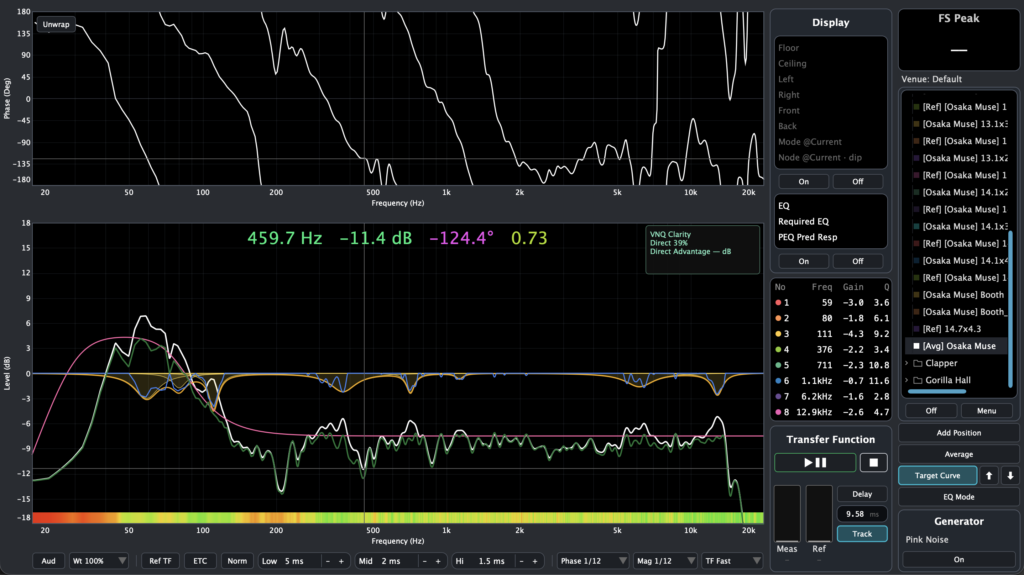1024x575 pixels.
Task: Click the purple dot of EQ band 7
Action: (778, 397)
